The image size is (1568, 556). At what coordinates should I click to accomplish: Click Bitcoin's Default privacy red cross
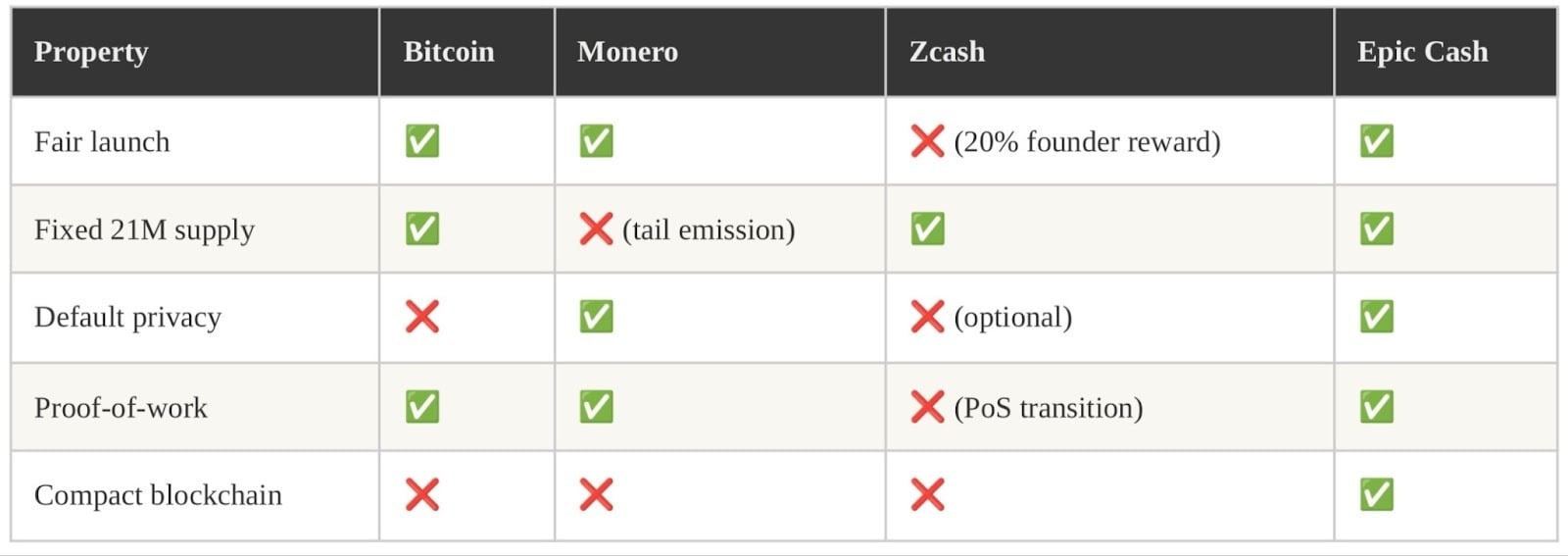[x=422, y=317]
